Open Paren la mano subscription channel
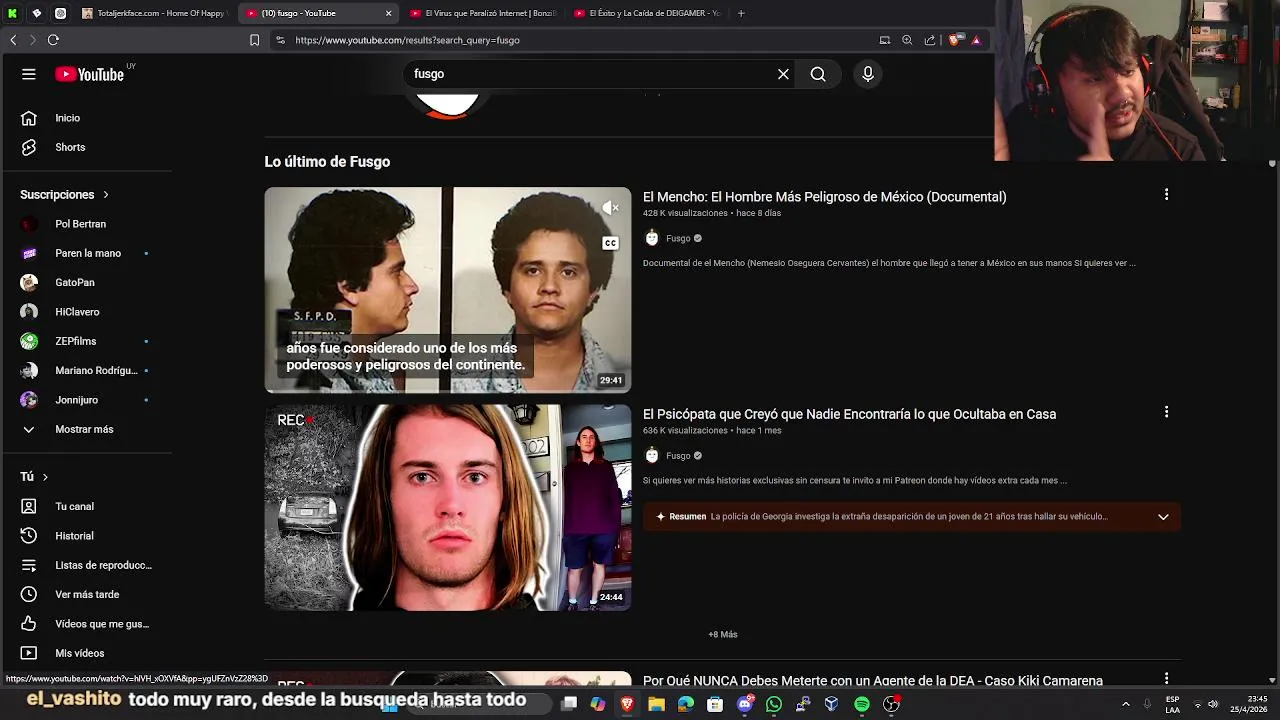 tap(88, 253)
